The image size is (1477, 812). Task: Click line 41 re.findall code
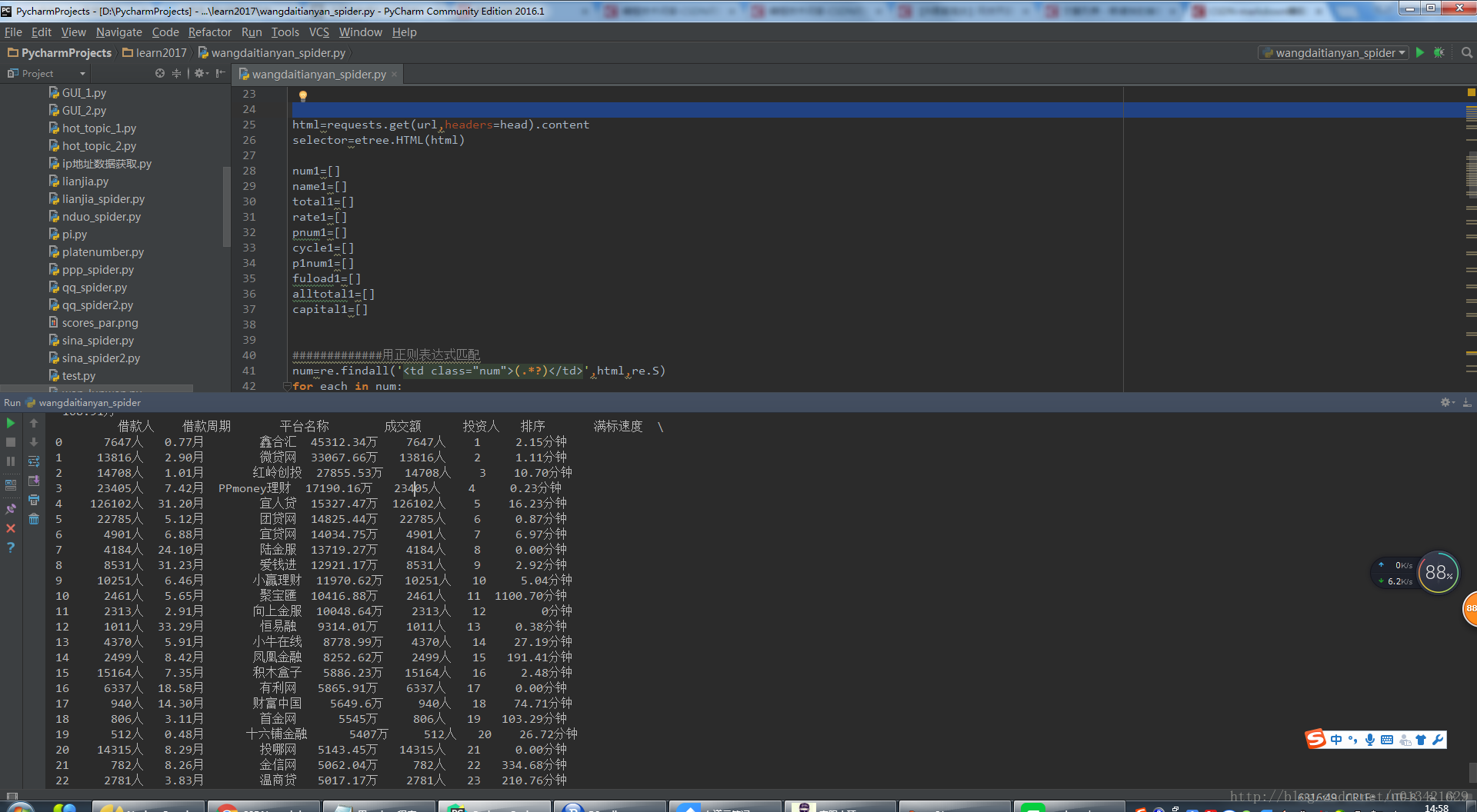(478, 371)
